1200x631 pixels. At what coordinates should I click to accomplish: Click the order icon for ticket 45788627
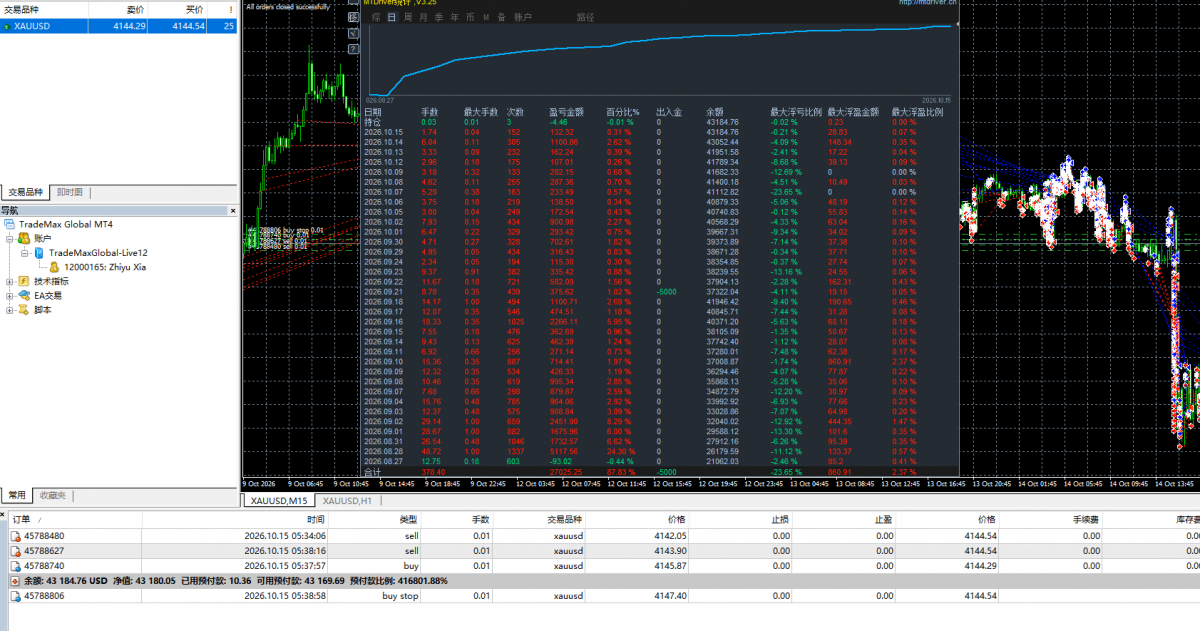[x=15, y=551]
